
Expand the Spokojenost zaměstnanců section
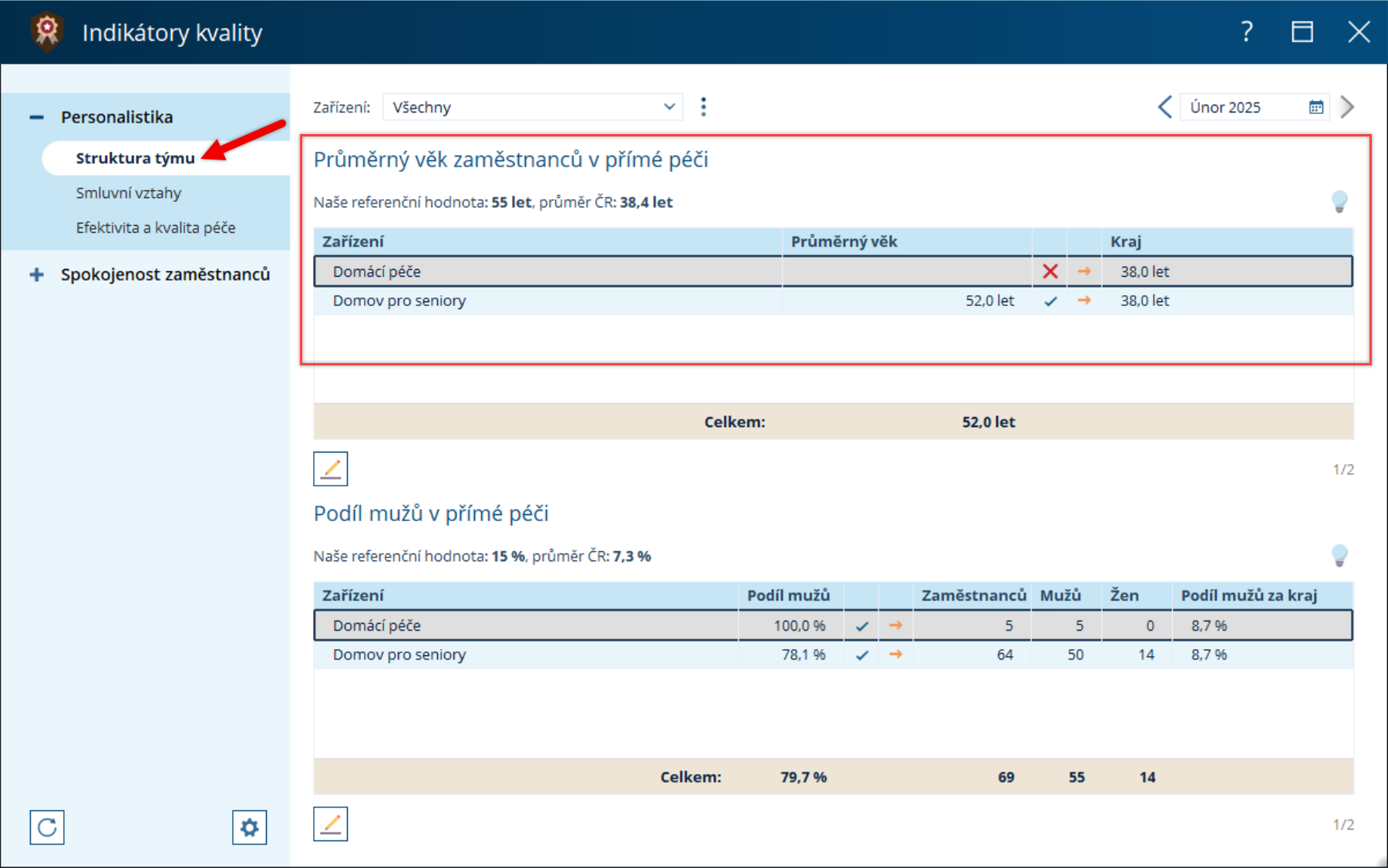[36, 274]
